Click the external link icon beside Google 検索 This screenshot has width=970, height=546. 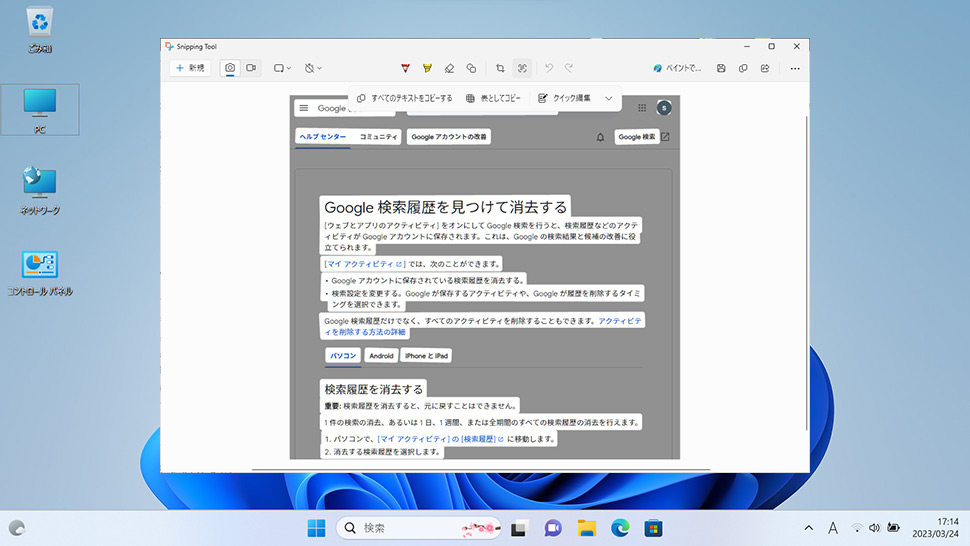[x=665, y=137]
